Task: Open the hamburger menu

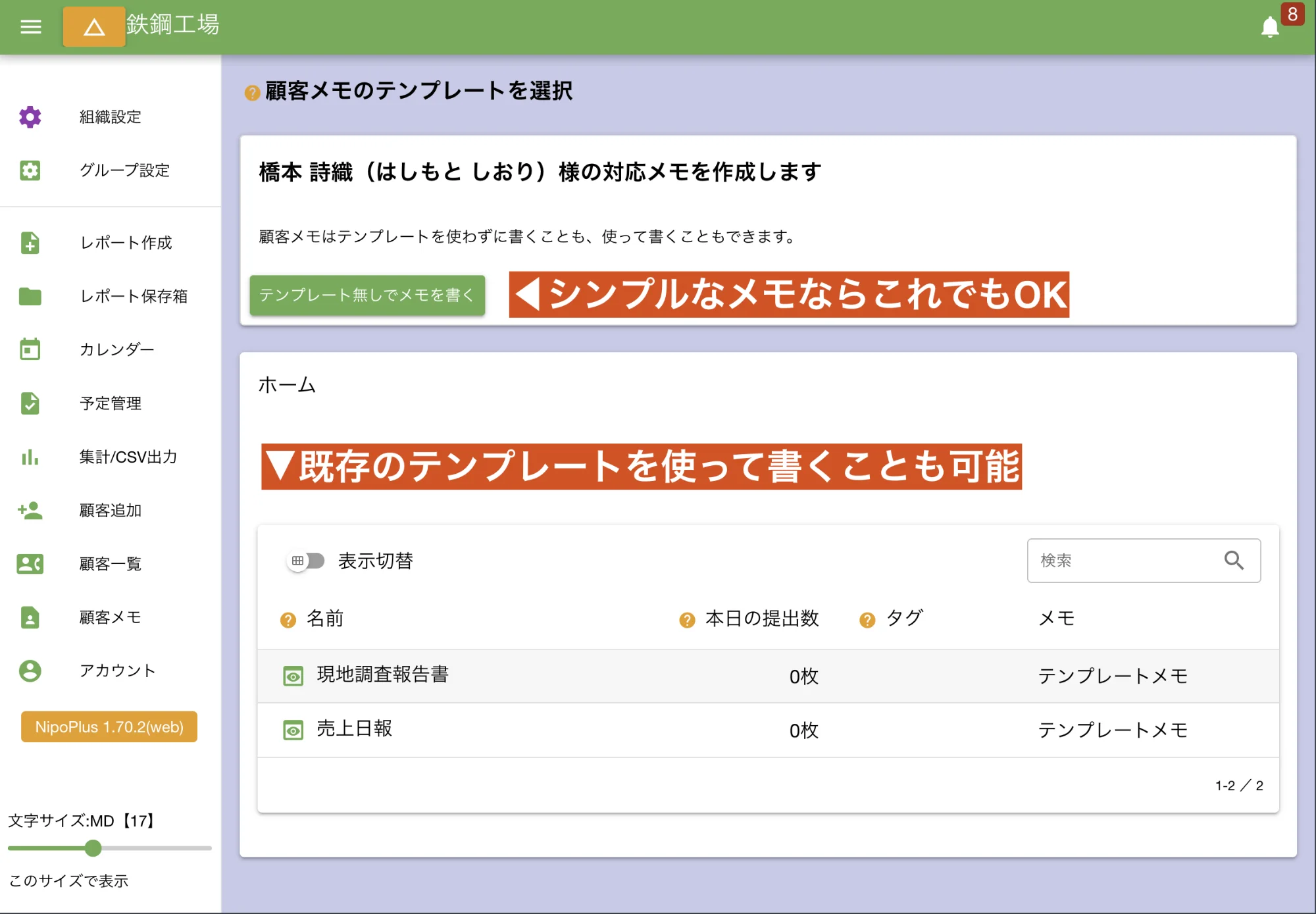Action: 30,26
